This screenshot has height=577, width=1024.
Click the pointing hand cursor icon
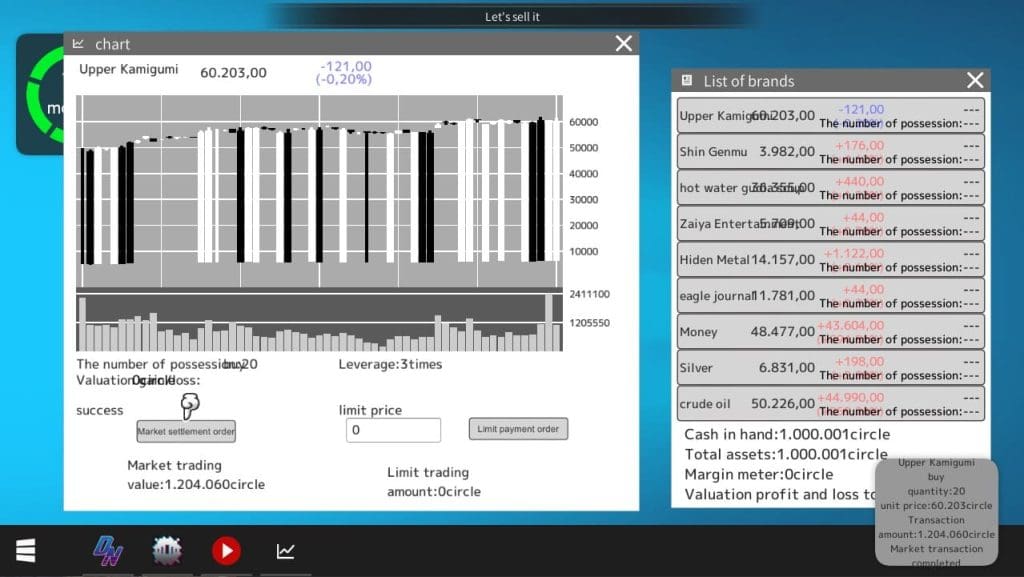(189, 406)
